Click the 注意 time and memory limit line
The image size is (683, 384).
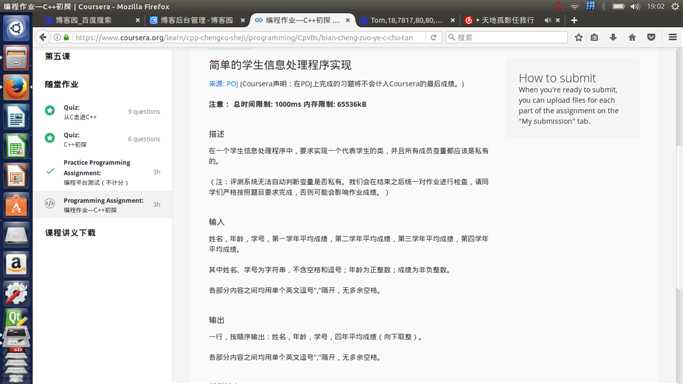(x=287, y=104)
